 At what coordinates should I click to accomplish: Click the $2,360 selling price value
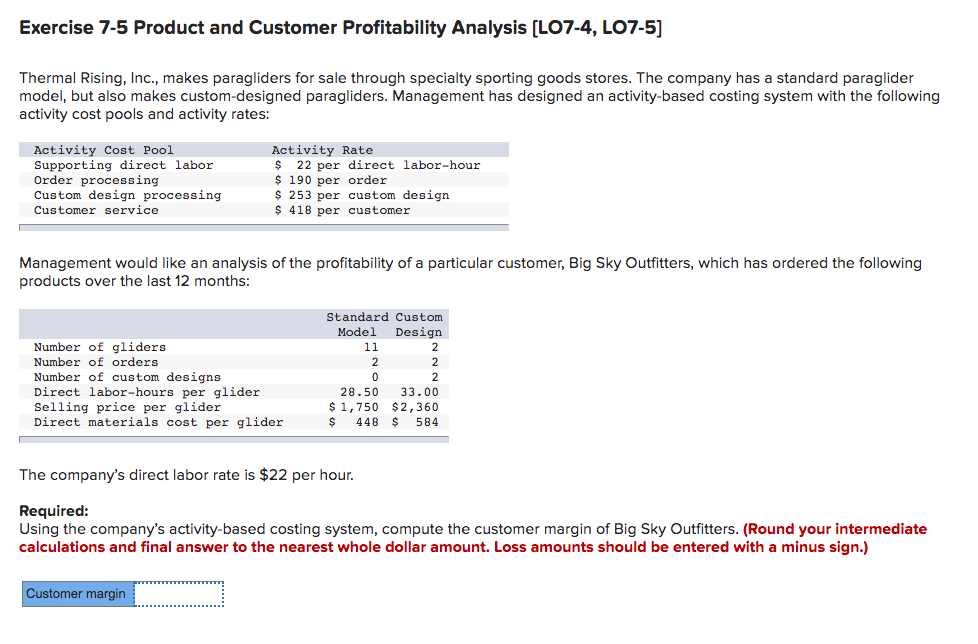(415, 407)
